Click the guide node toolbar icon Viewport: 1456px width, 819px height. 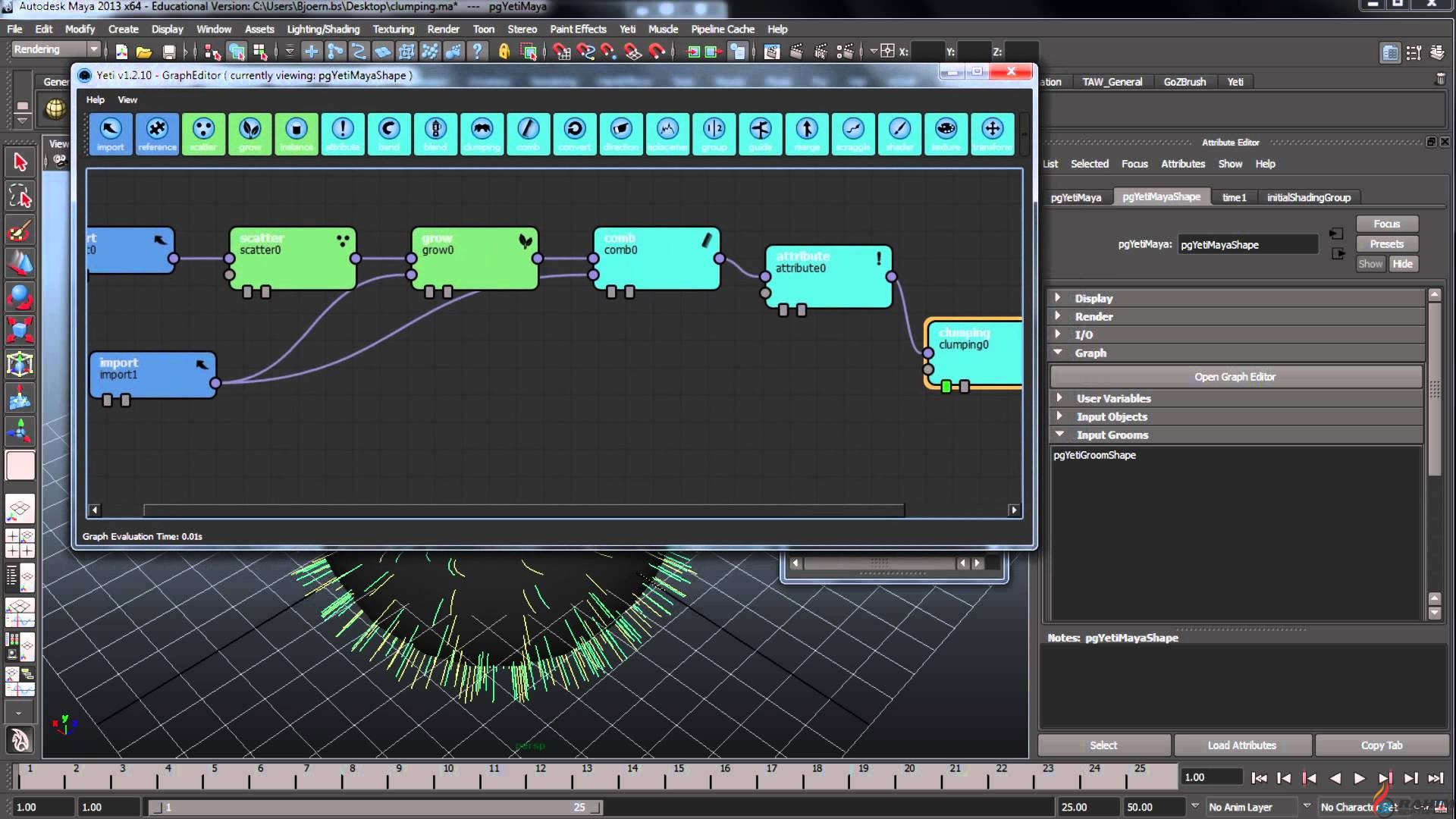click(x=760, y=133)
